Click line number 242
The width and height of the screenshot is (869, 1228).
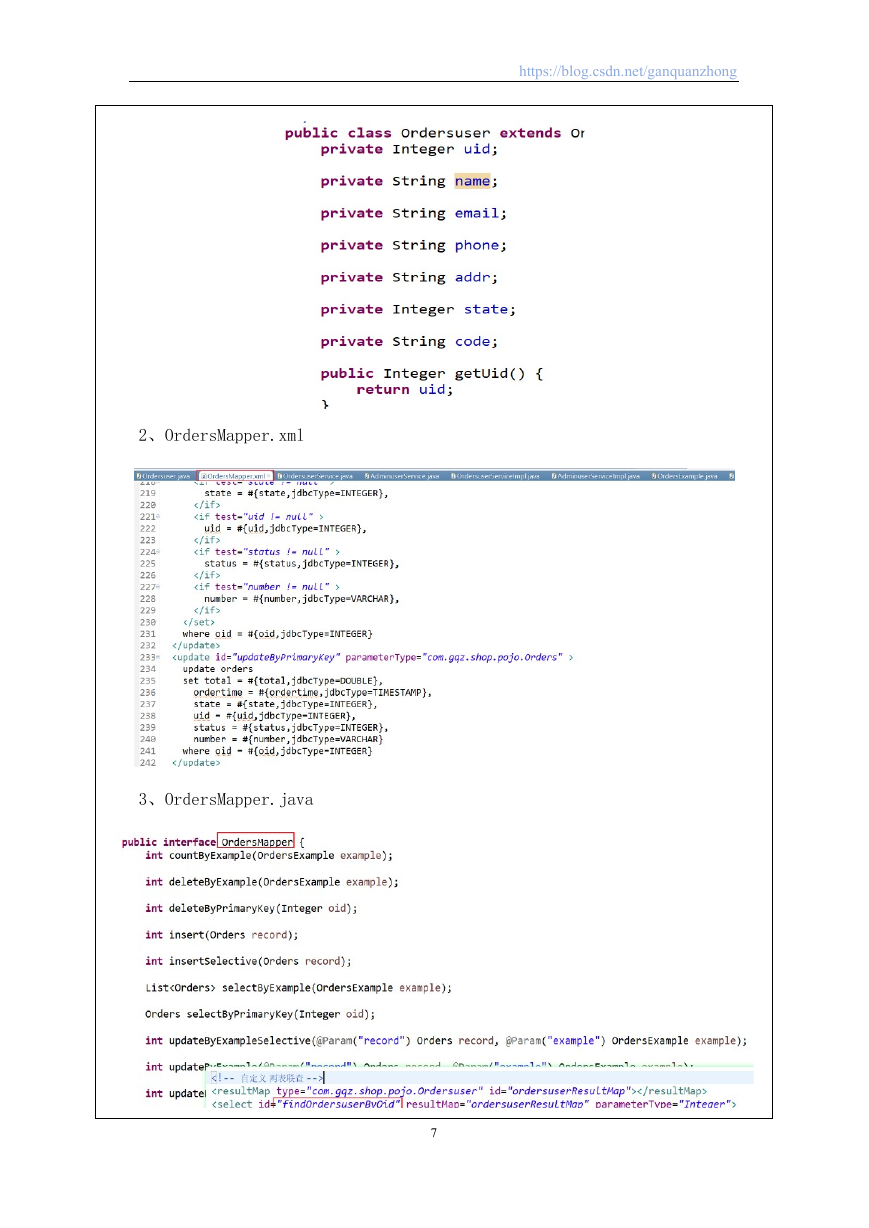148,763
